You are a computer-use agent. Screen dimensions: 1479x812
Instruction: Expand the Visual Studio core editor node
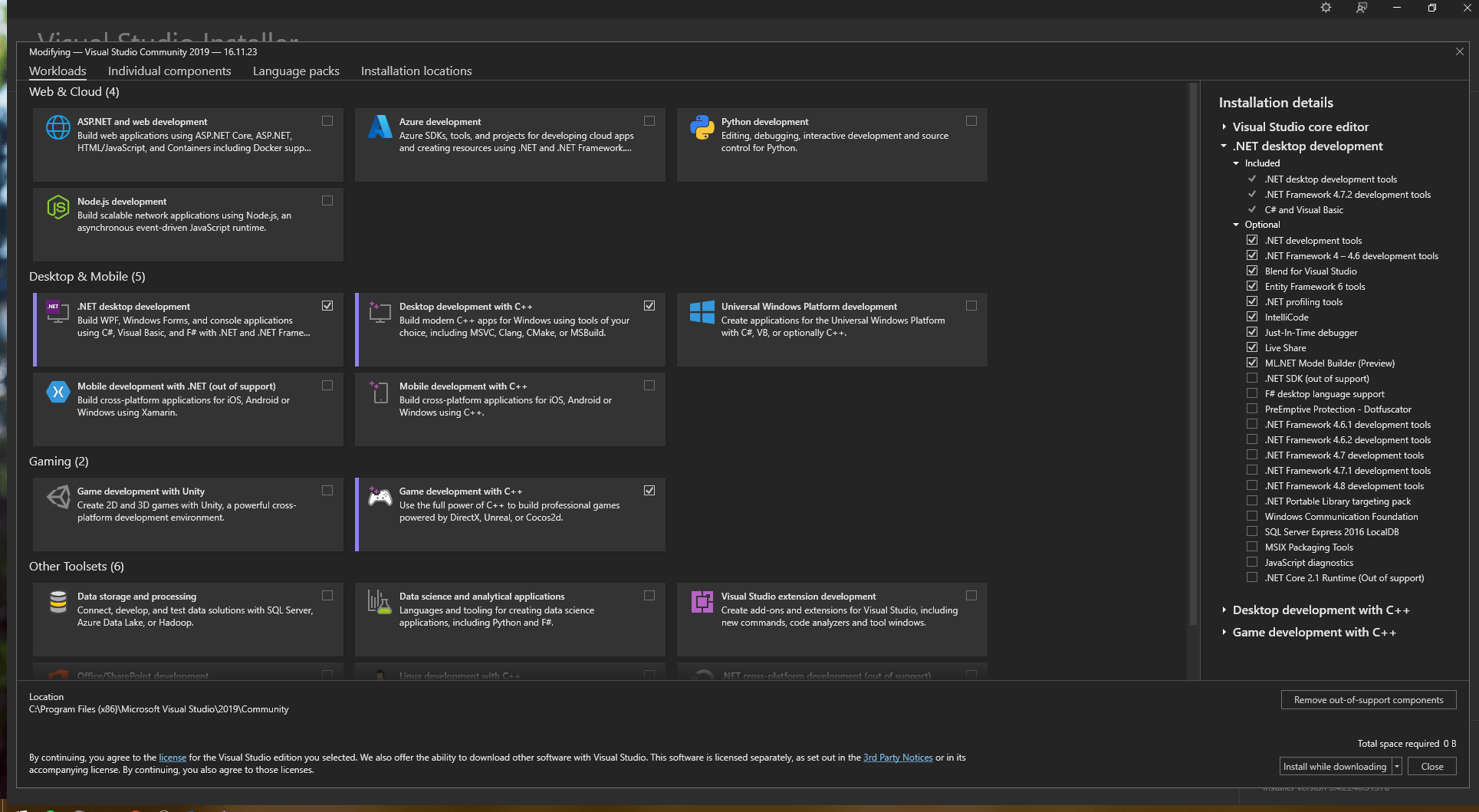point(1224,127)
